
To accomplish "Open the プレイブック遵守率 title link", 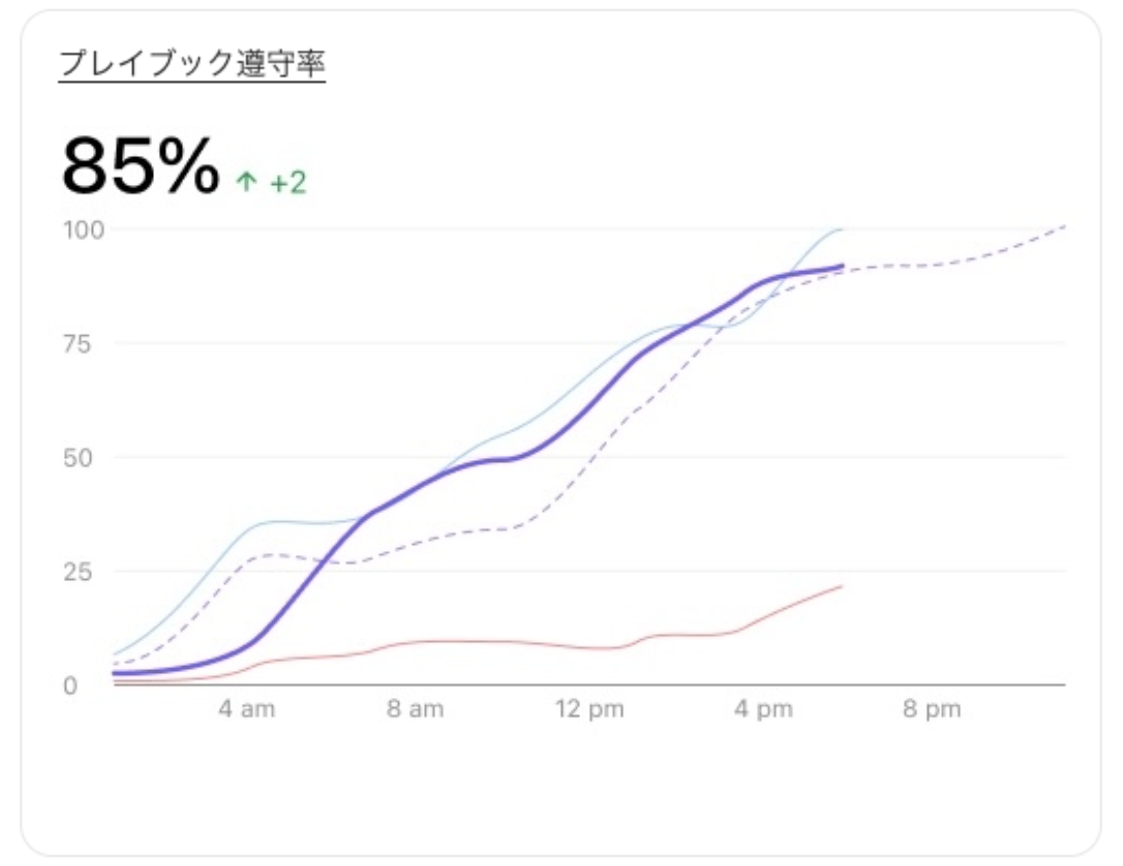I will [193, 64].
